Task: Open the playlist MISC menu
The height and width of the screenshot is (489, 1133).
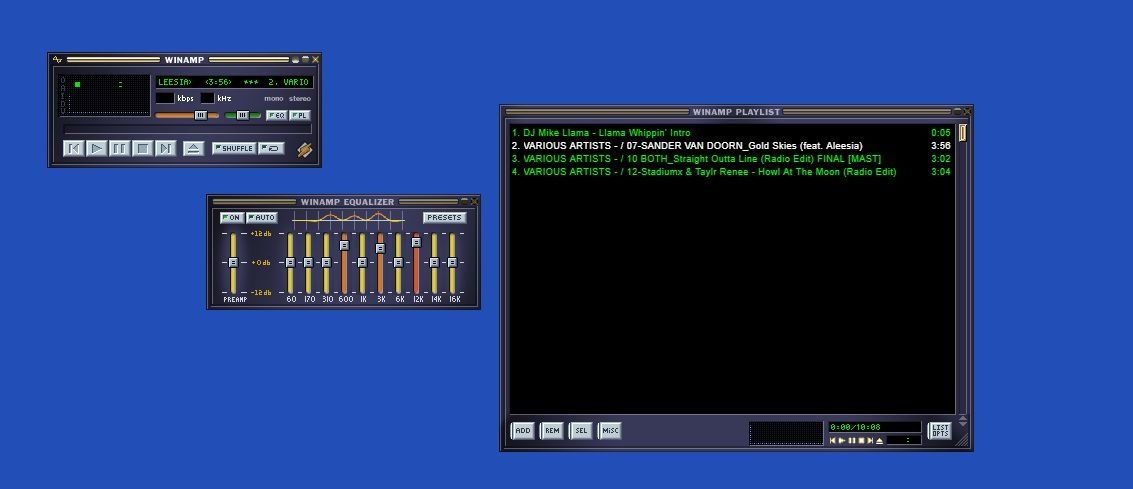Action: pyautogui.click(x=610, y=430)
